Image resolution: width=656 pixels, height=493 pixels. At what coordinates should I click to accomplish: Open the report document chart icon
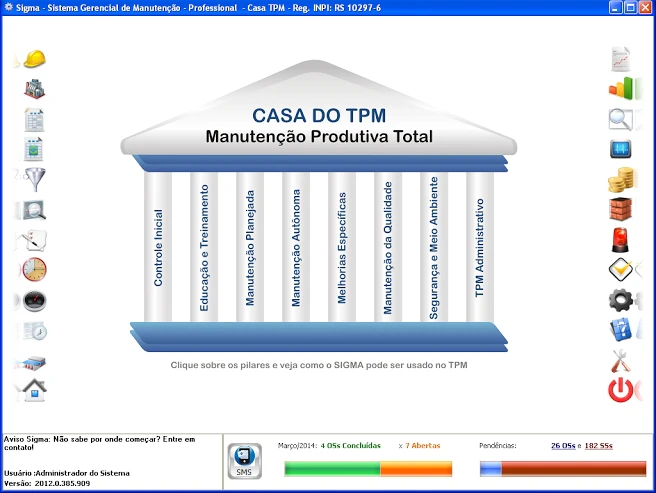[620, 59]
